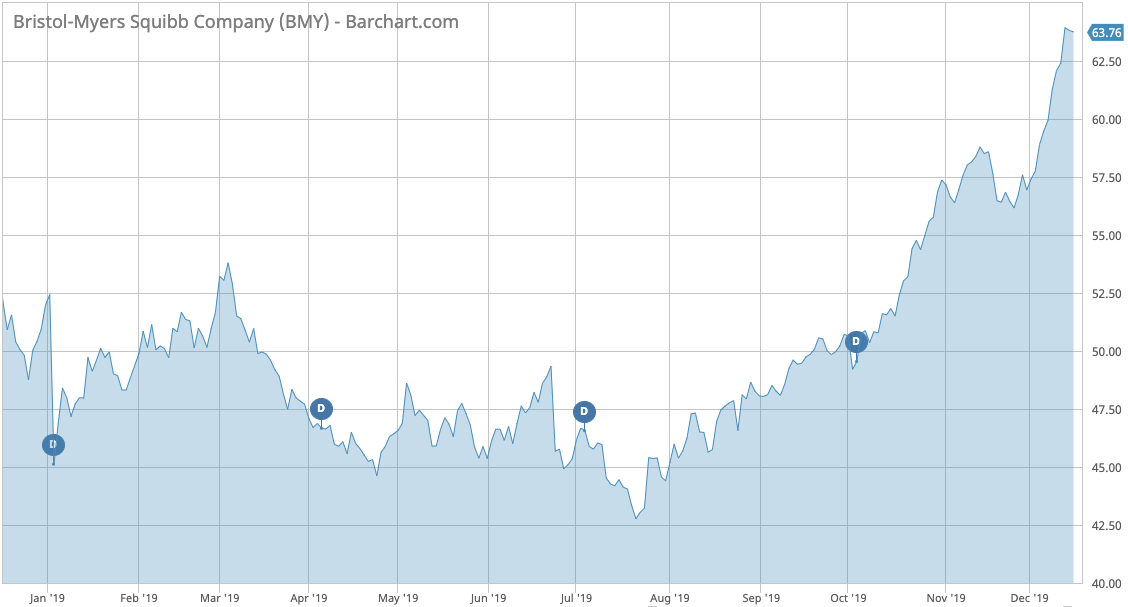Click the dividend marker near Jul '19
This screenshot has height=607, width=1128.
pos(584,412)
